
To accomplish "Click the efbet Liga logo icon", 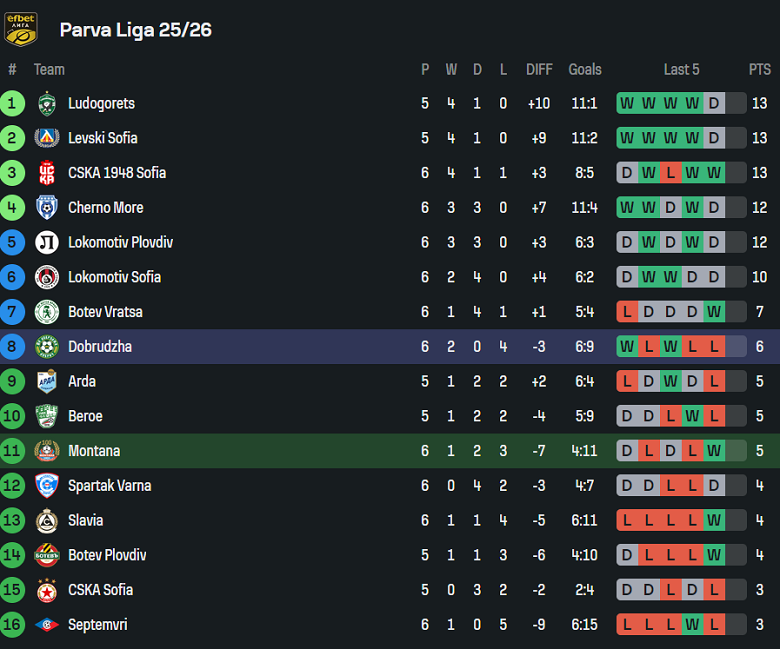I will [21, 29].
